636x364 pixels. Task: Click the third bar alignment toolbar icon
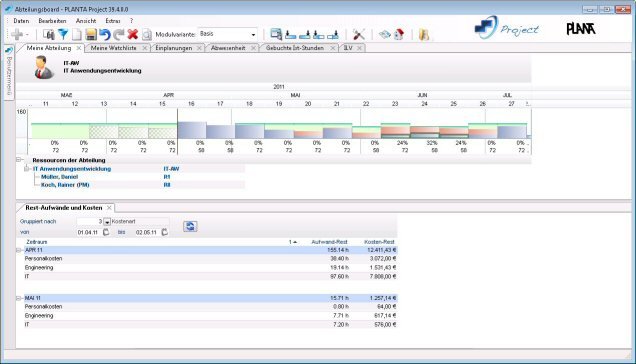[x=319, y=35]
